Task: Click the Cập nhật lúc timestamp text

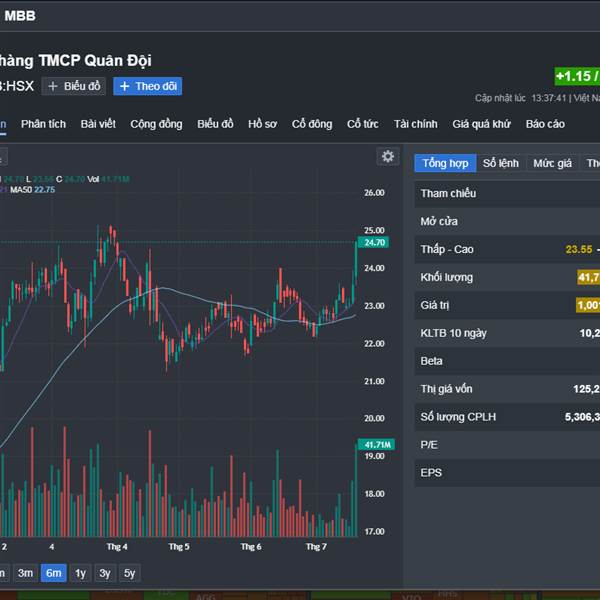Action: [537, 98]
